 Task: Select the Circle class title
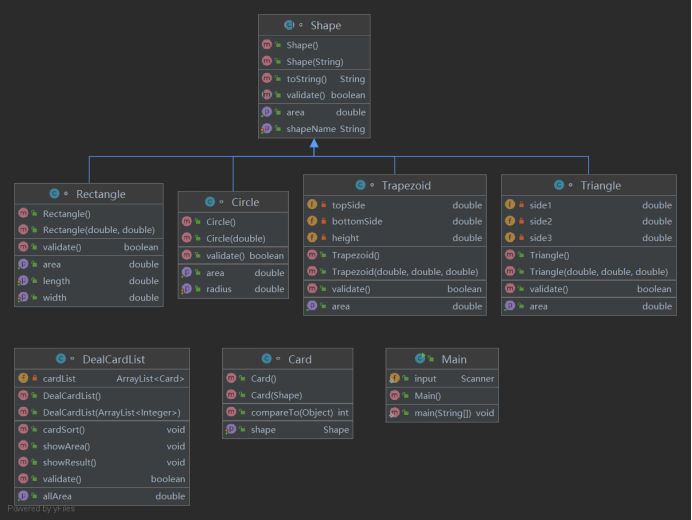245,202
